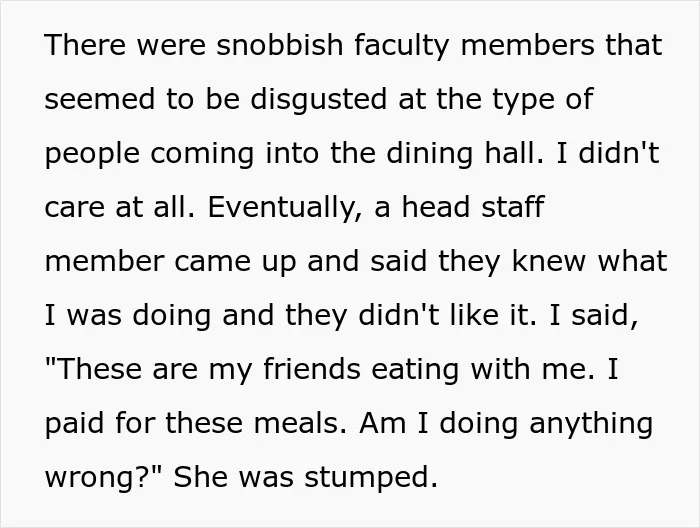Click the opening word "There"
The image size is (700, 528).
[85, 45]
